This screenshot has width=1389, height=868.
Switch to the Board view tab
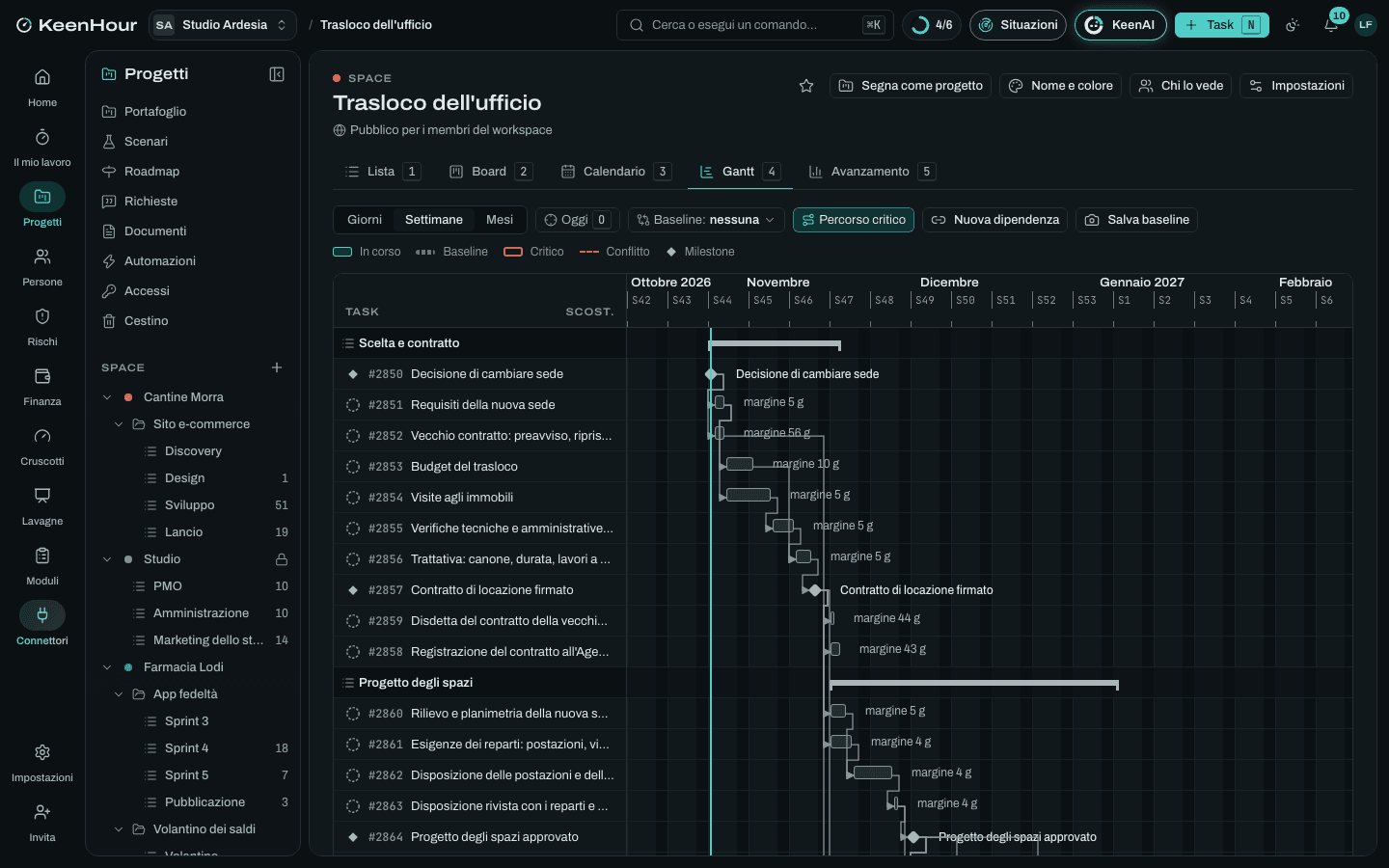pos(491,172)
